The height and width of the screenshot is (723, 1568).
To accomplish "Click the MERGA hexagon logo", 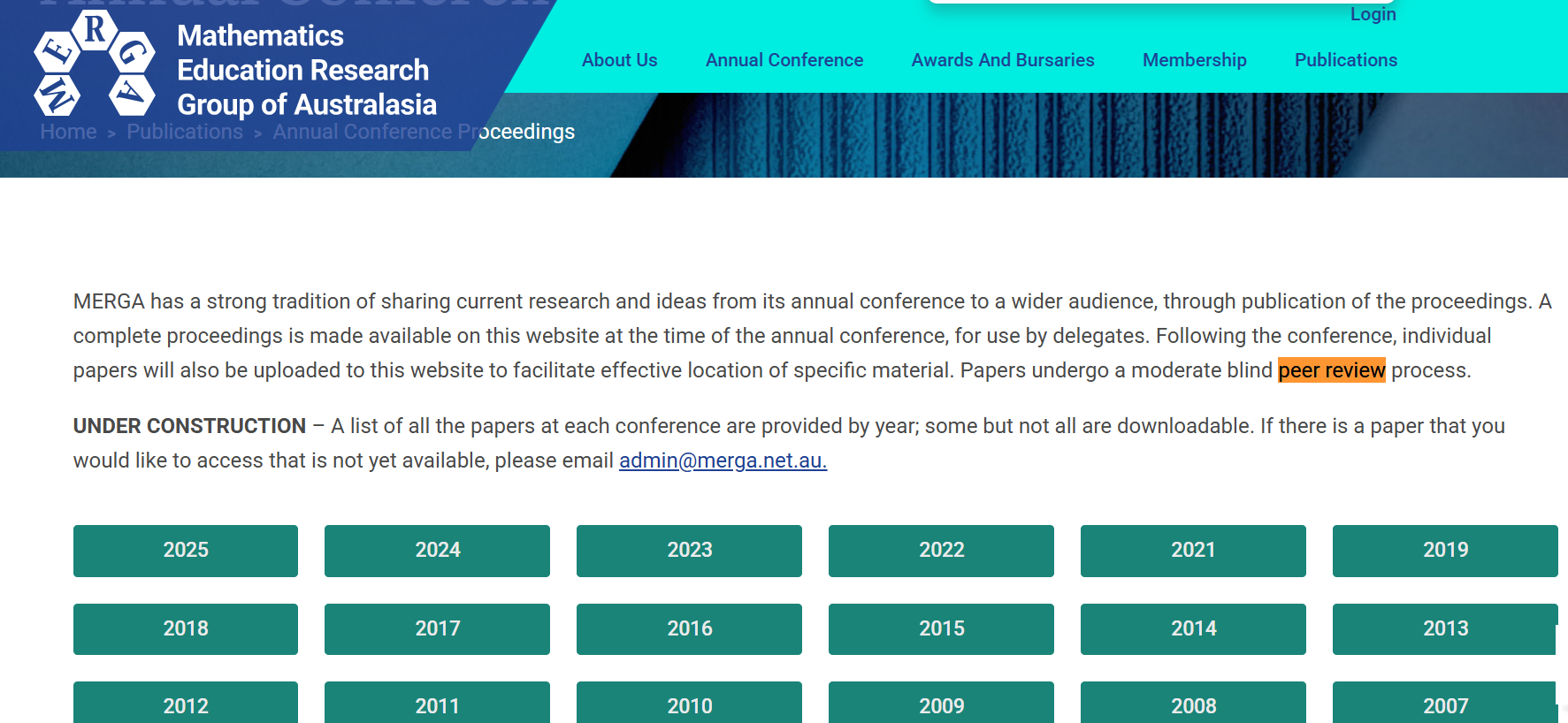I will pos(95,63).
